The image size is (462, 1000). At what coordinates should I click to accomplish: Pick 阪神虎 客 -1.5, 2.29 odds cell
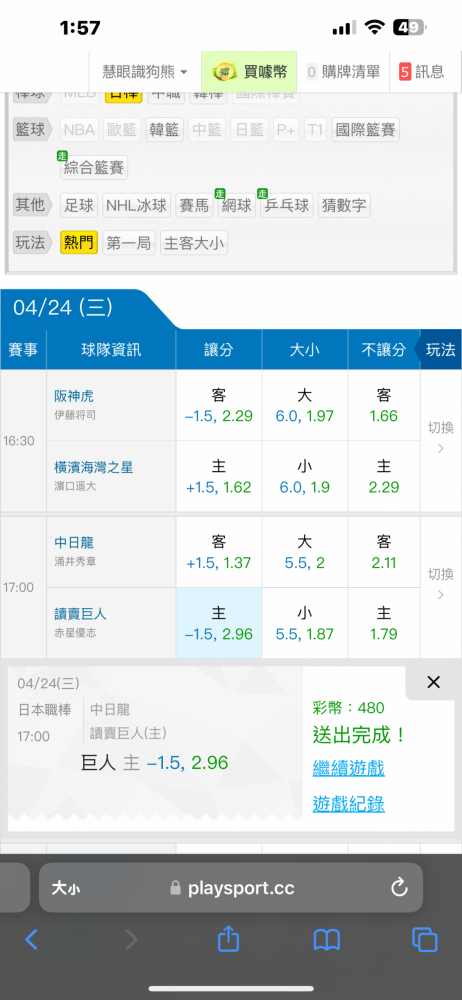tap(219, 406)
